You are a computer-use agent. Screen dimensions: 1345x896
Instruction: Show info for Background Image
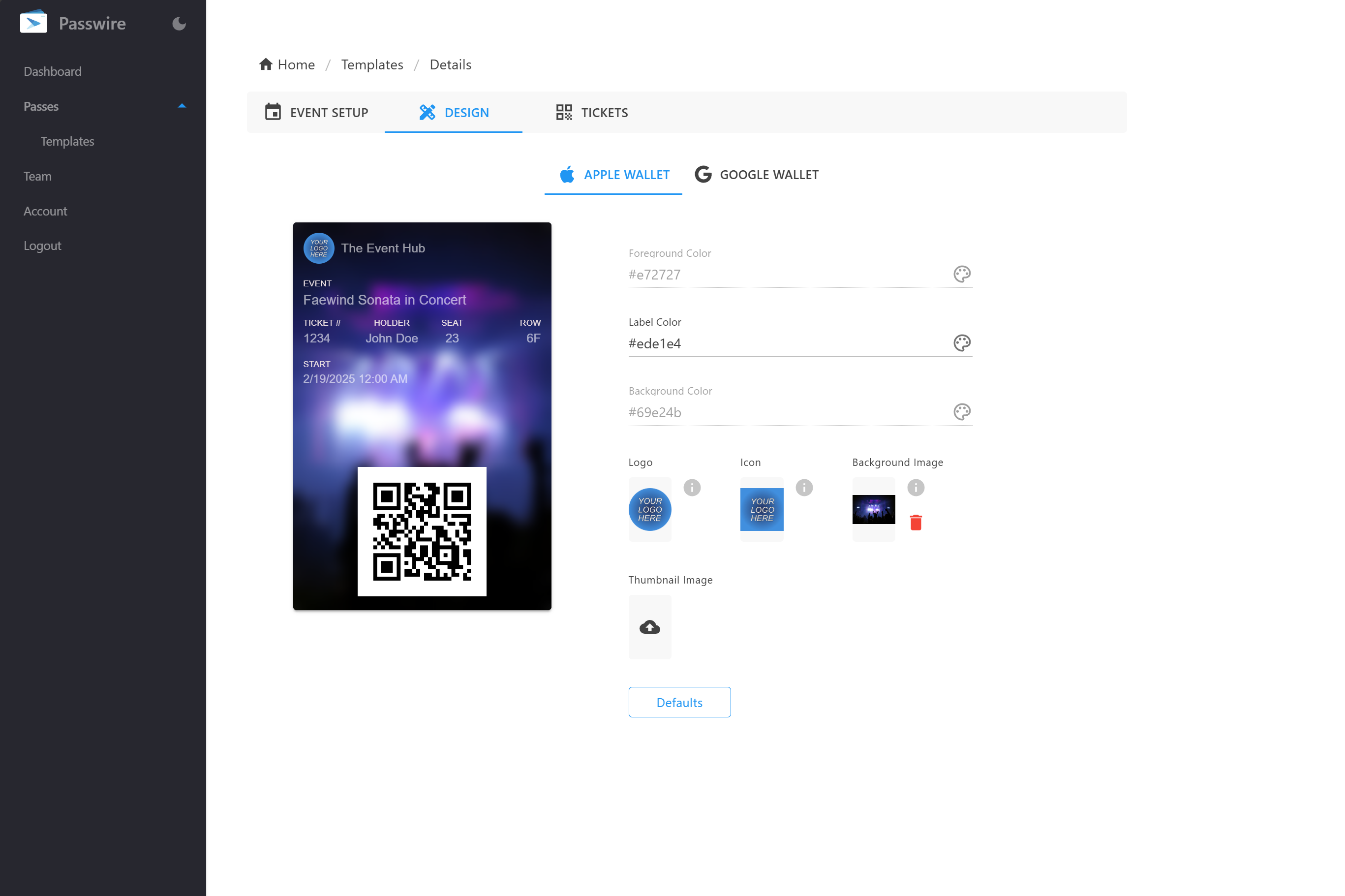tap(916, 488)
